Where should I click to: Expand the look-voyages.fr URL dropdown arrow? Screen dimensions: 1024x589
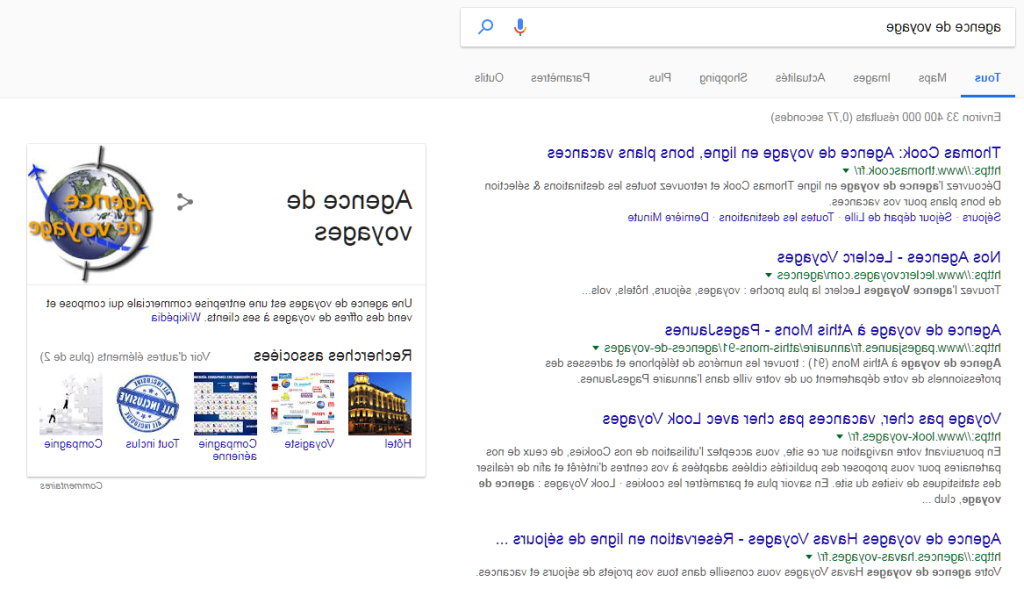pos(840,436)
